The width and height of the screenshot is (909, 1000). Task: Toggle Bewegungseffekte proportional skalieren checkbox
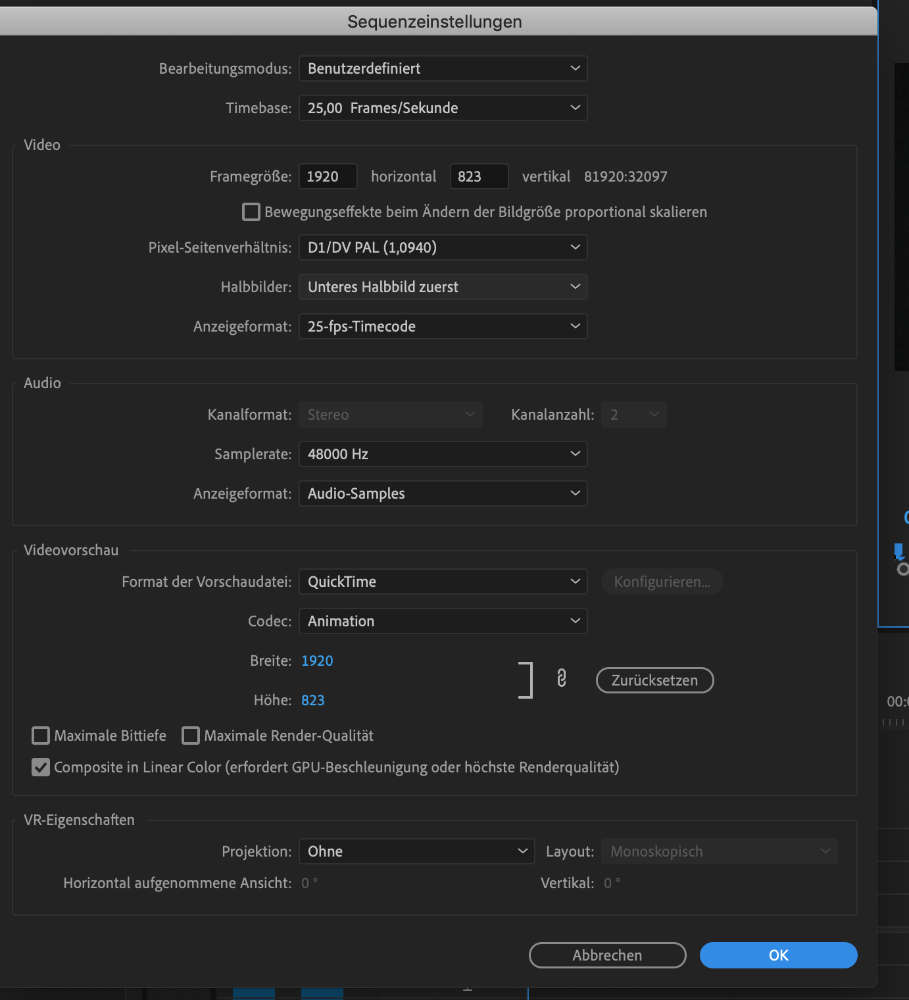251,212
